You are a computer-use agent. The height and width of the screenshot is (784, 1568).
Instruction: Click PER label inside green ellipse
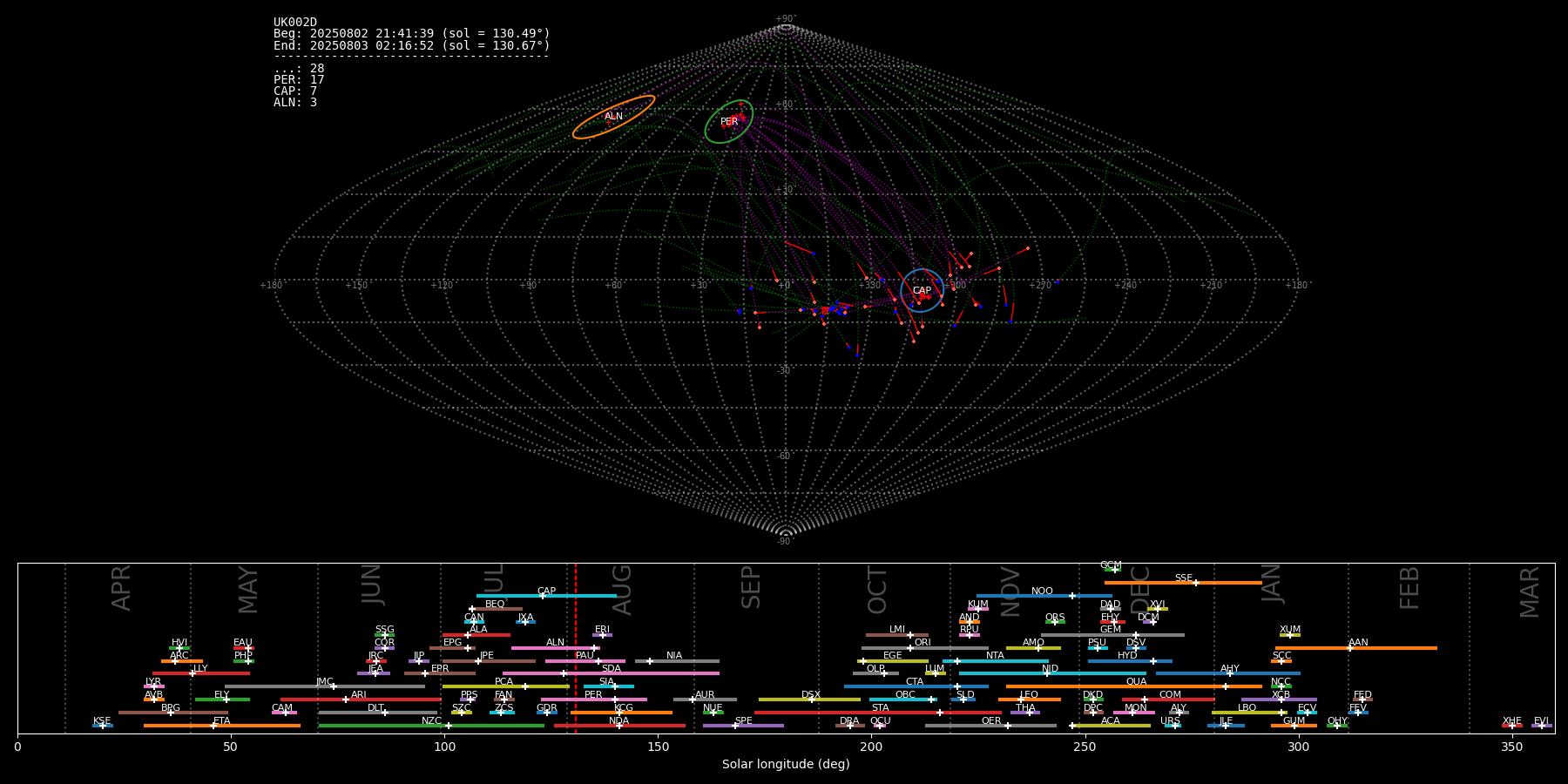pyautogui.click(x=729, y=121)
